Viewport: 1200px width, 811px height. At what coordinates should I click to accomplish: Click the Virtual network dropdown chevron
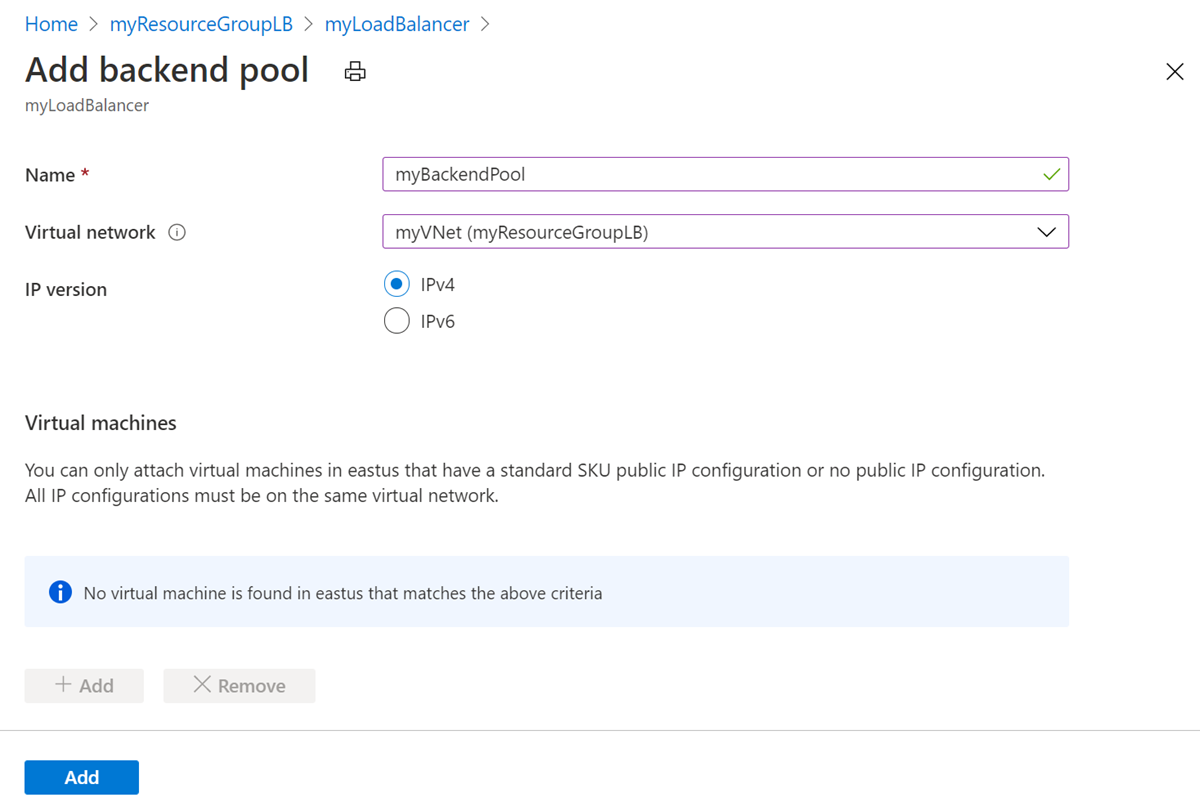[1046, 232]
